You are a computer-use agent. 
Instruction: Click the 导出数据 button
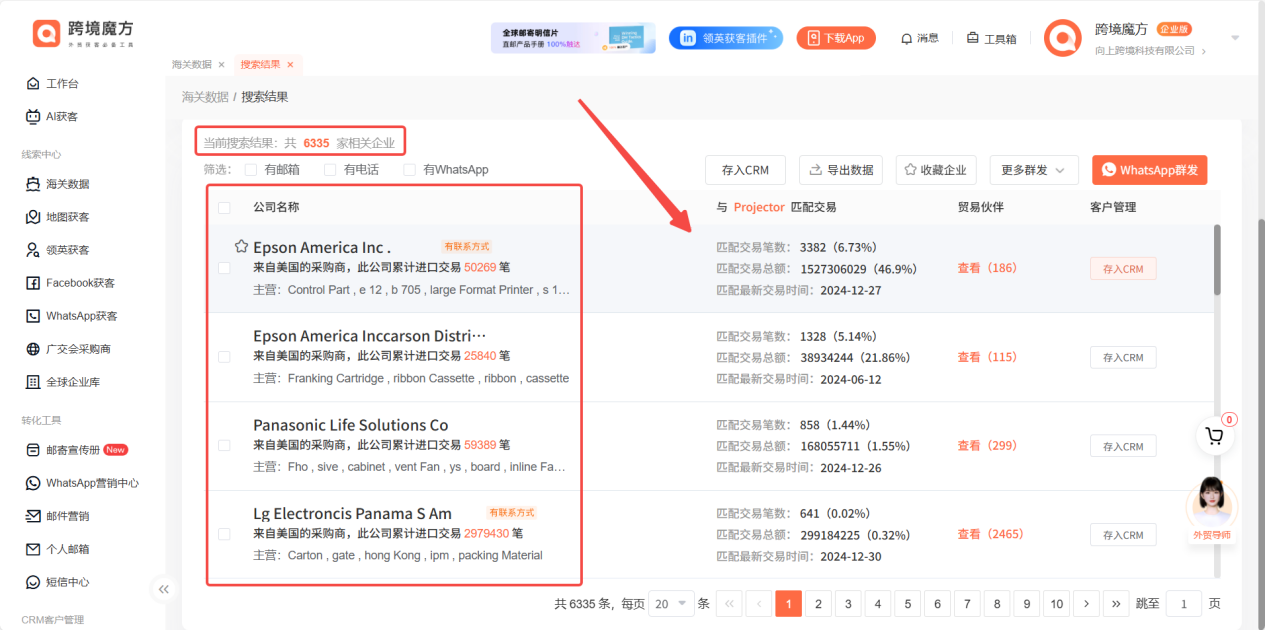(x=840, y=170)
